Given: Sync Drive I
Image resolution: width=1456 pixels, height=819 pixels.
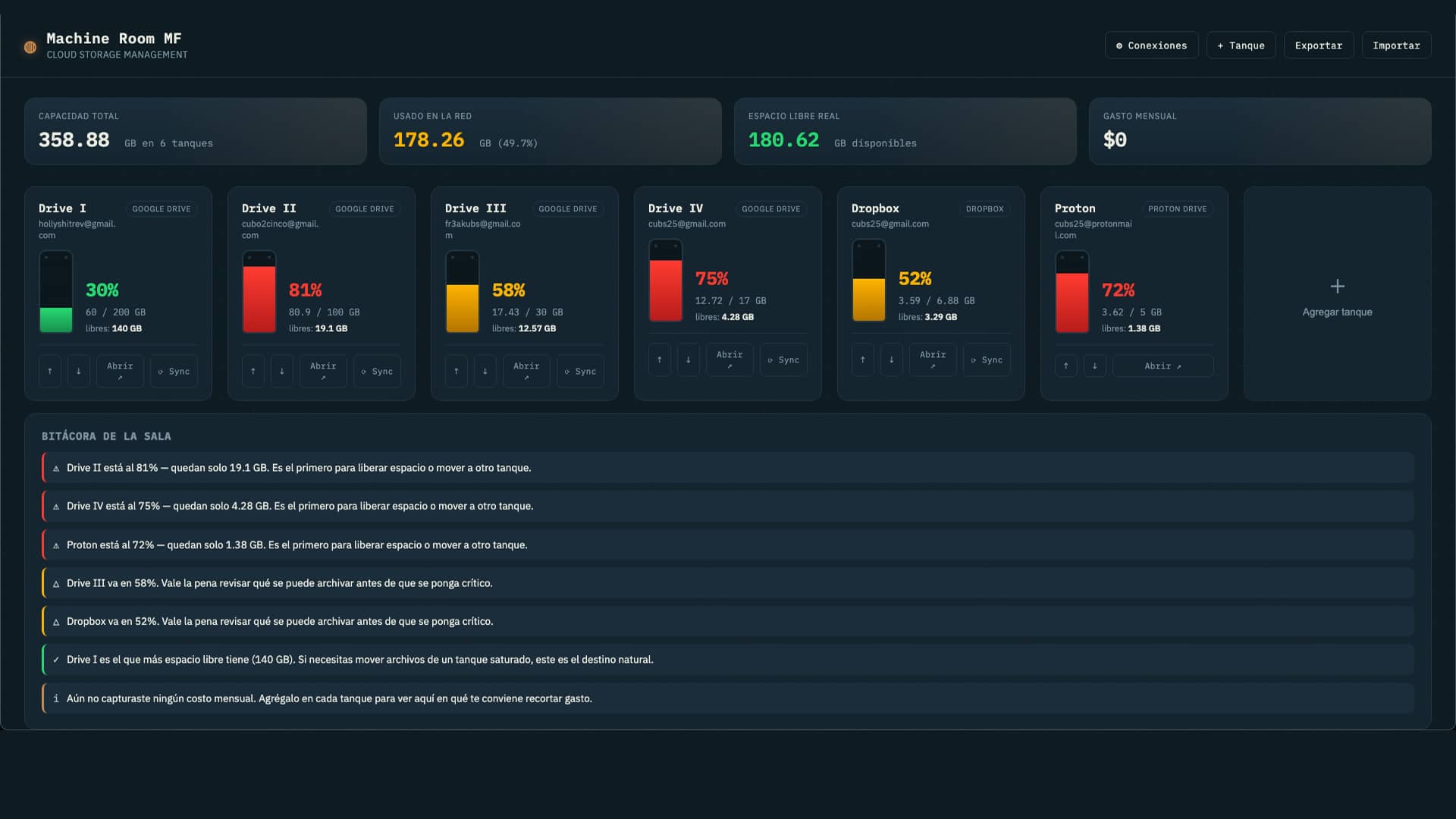Looking at the screenshot, I should coord(174,372).
